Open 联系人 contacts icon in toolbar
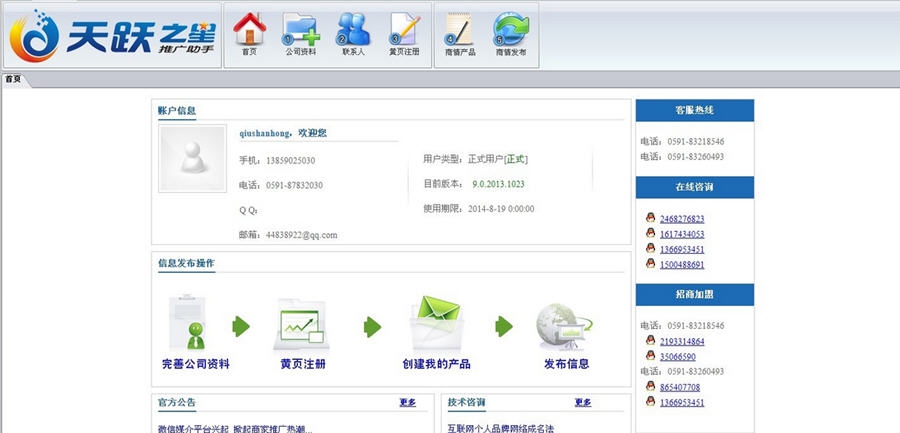The height and width of the screenshot is (433, 900). [353, 29]
